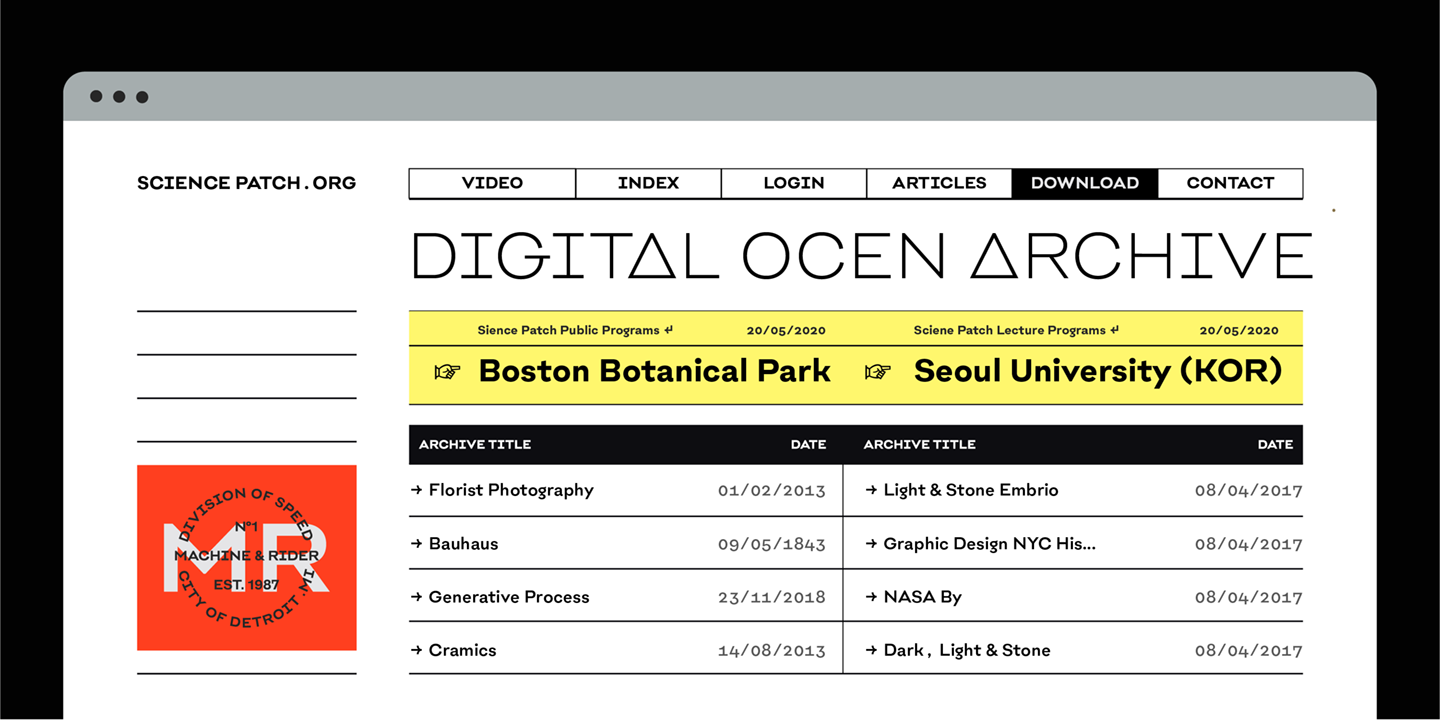Click the pointing hand icon beside Boston Botanical Park

tap(447, 372)
